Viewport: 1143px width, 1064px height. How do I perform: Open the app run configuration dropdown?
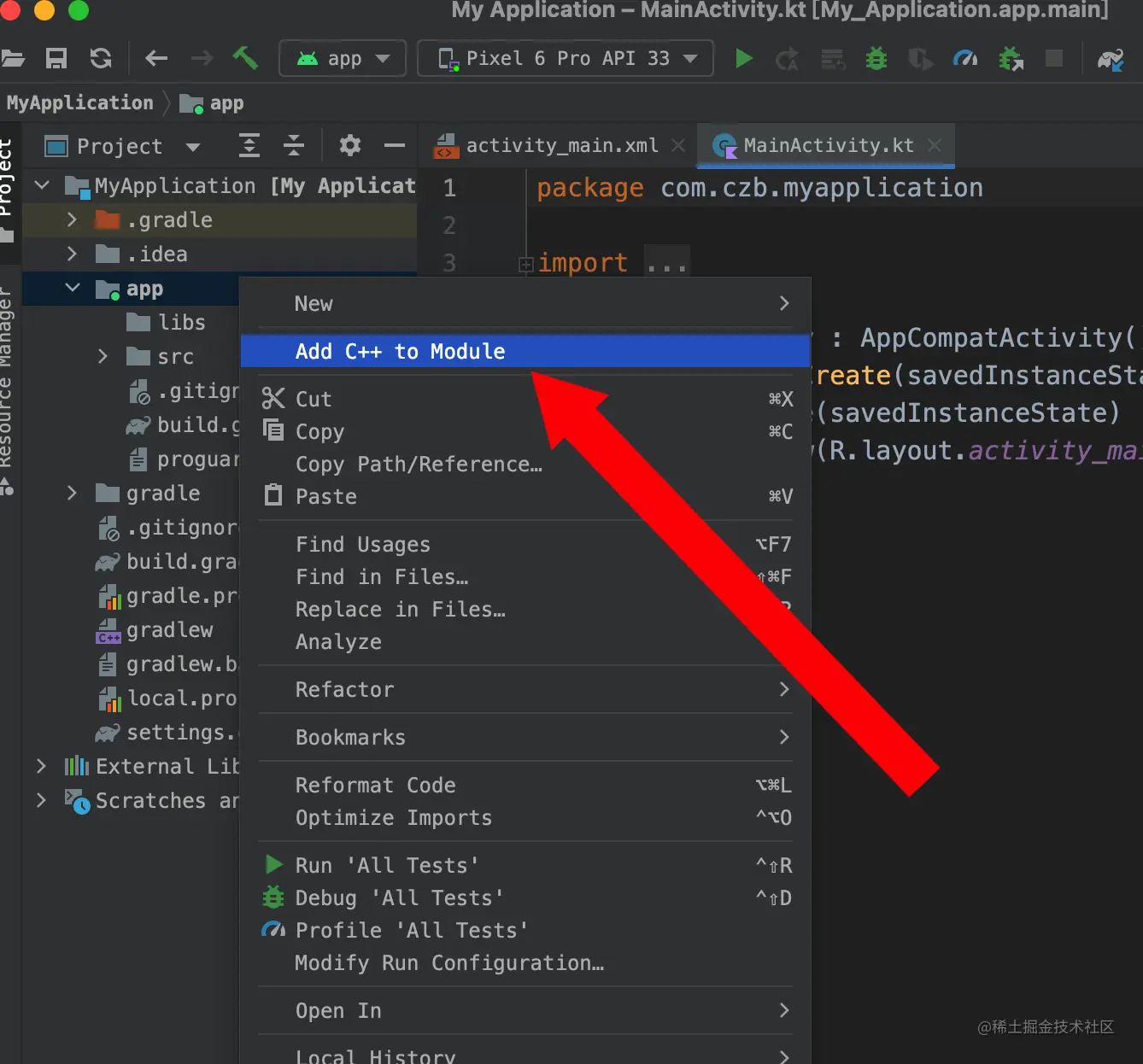pyautogui.click(x=343, y=58)
